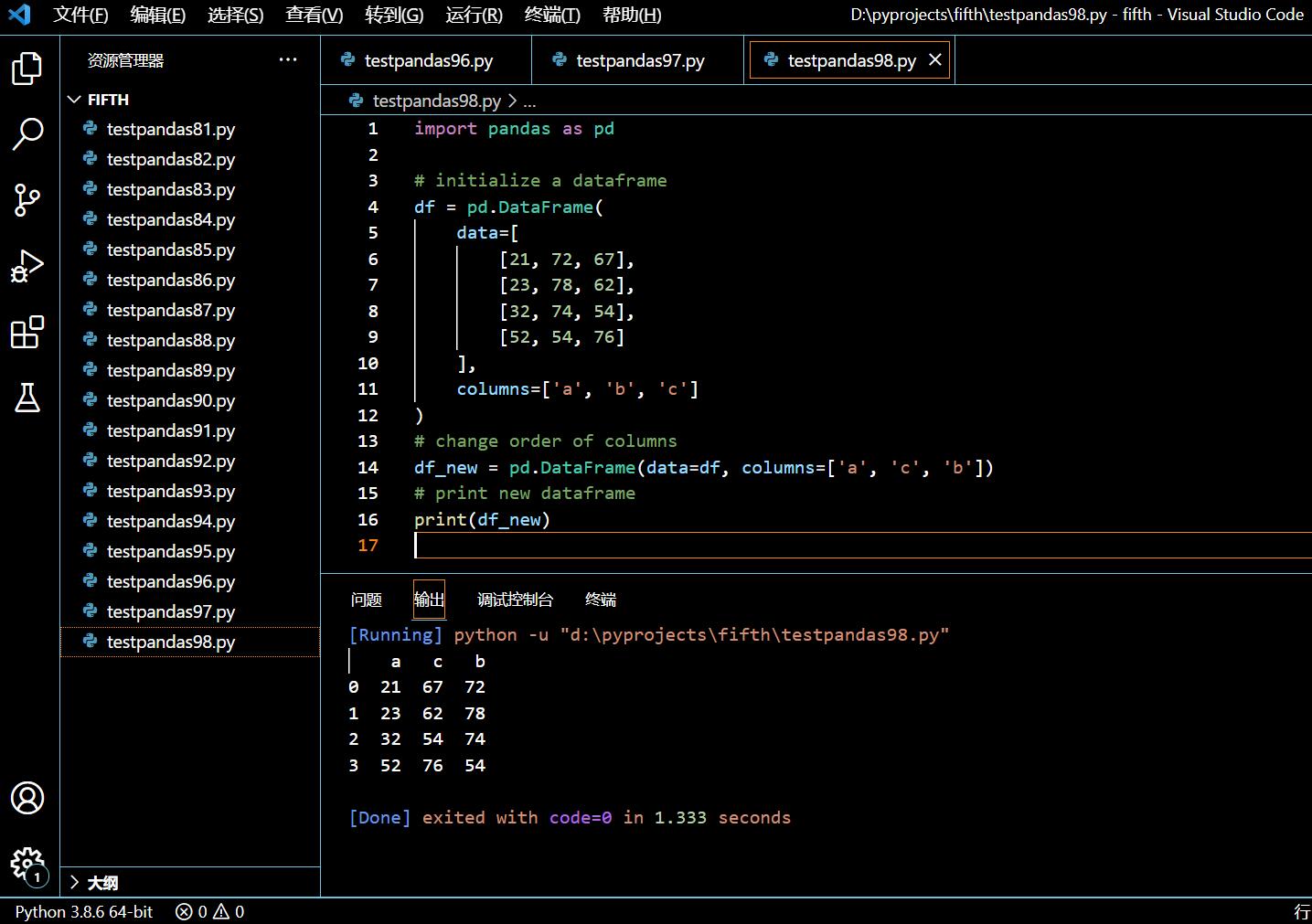Select the 输出 output panel tab
1312x924 pixels.
coord(429,600)
